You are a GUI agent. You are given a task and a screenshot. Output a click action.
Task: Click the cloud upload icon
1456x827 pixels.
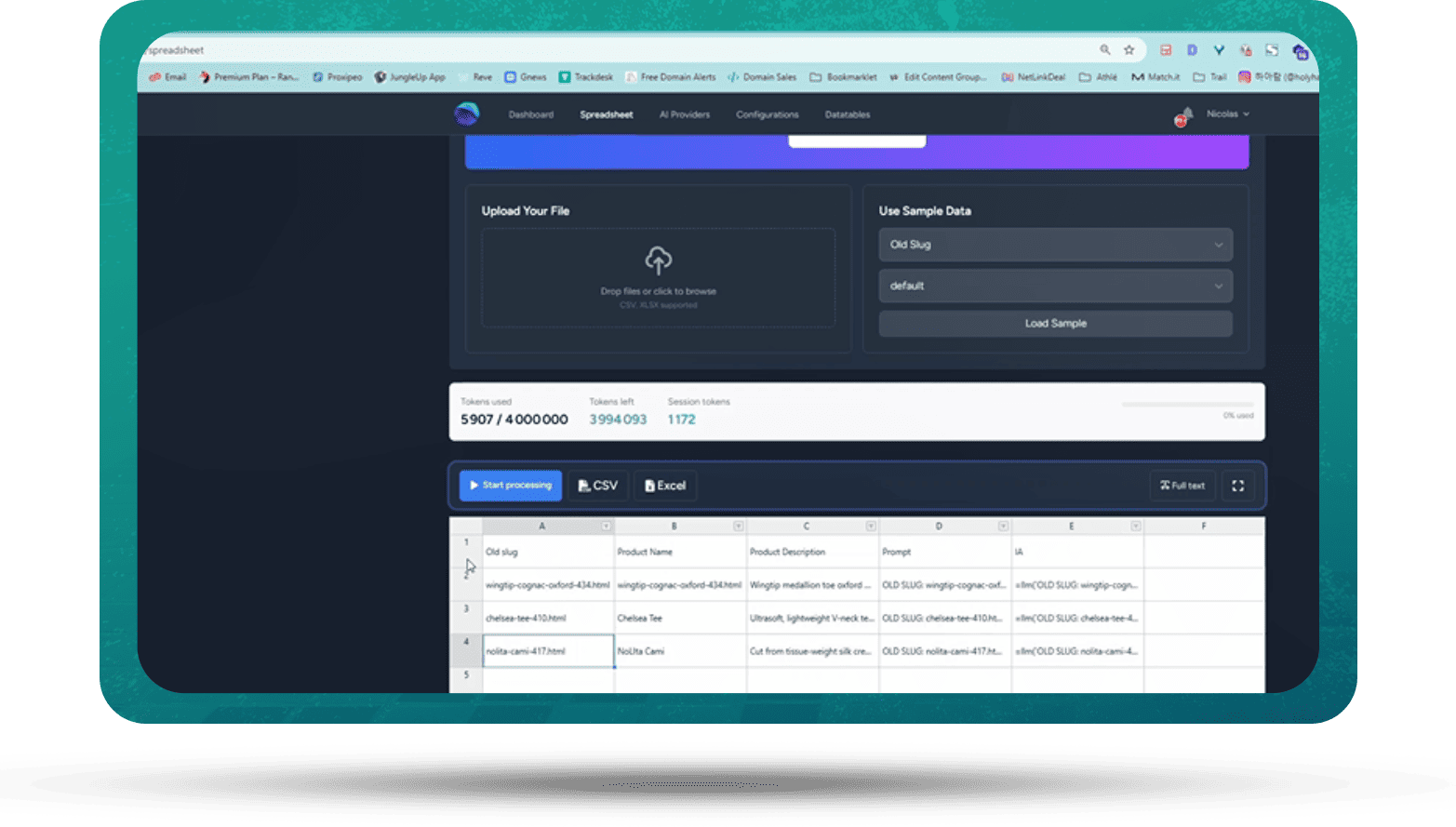pos(658,260)
